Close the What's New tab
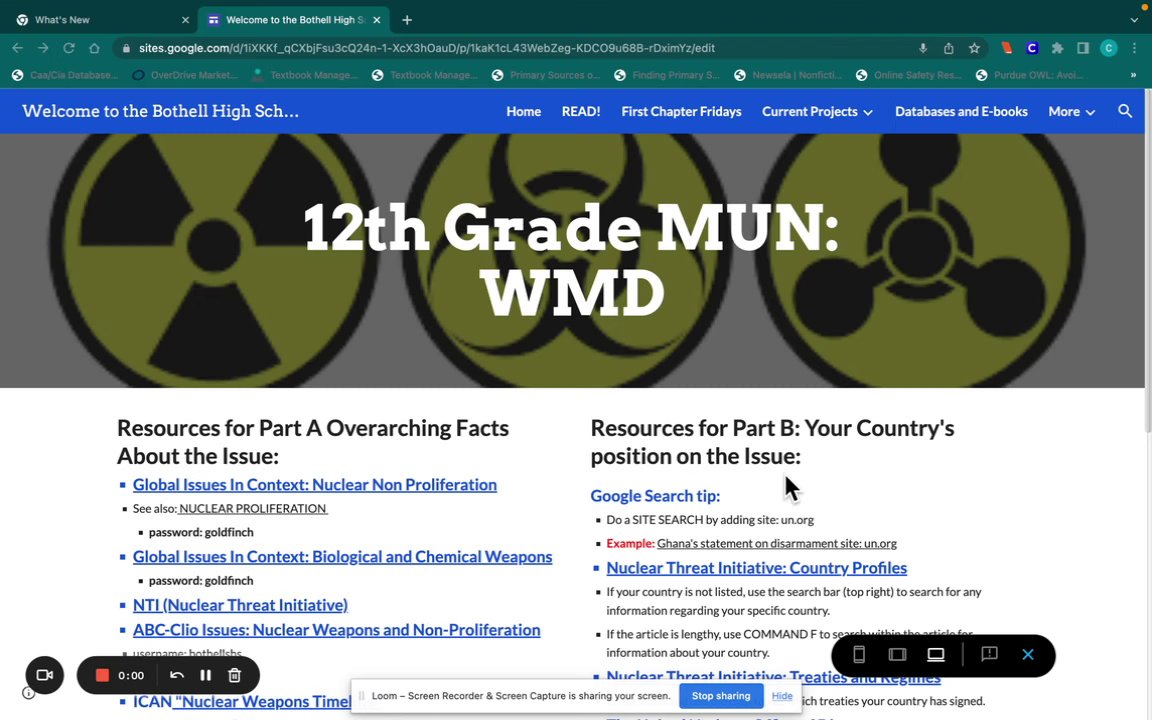 click(185, 20)
